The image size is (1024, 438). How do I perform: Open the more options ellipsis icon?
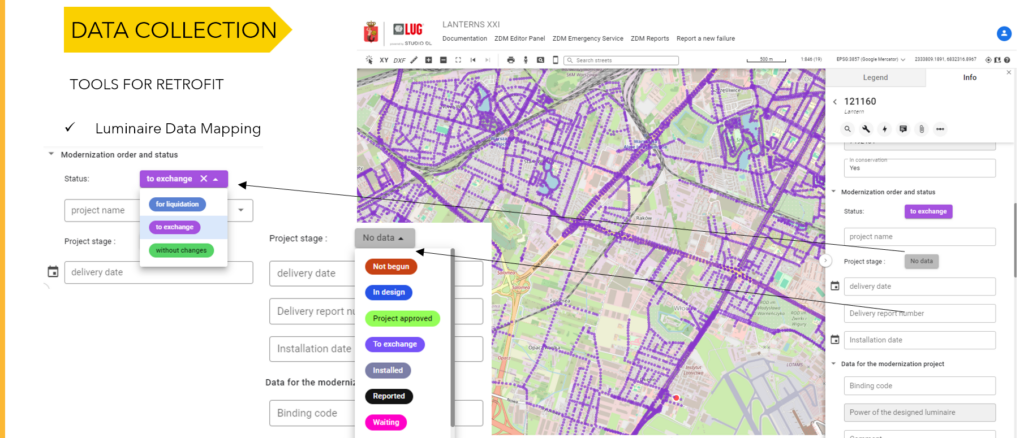pyautogui.click(x=940, y=129)
